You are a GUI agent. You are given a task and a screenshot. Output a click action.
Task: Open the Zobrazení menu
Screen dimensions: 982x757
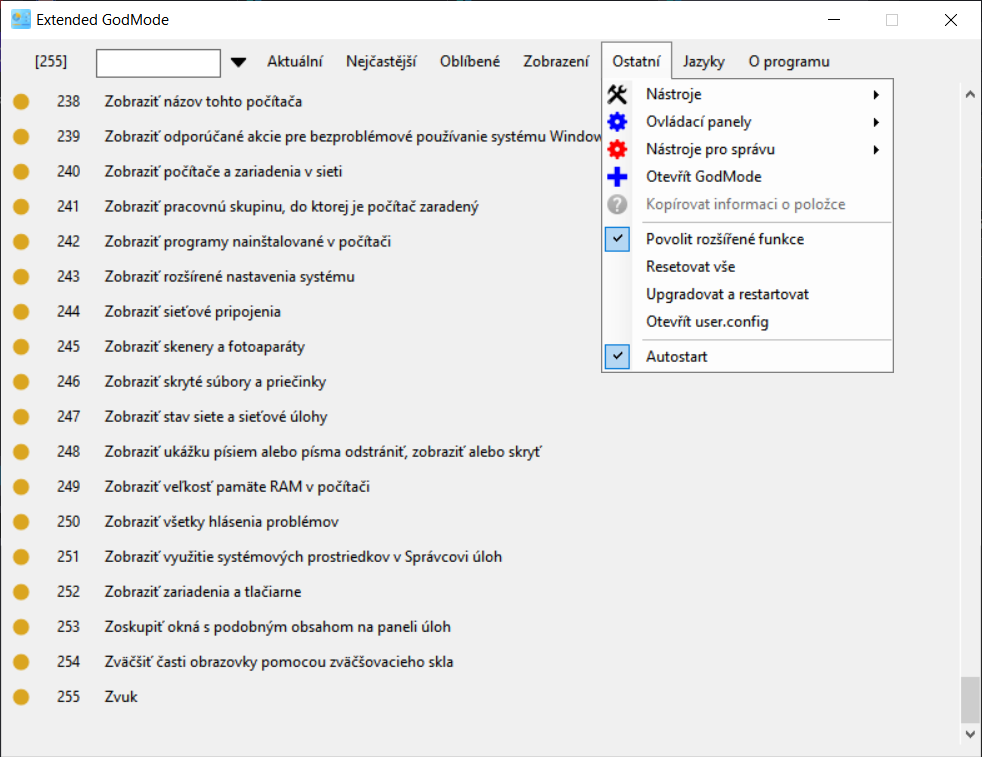[556, 62]
